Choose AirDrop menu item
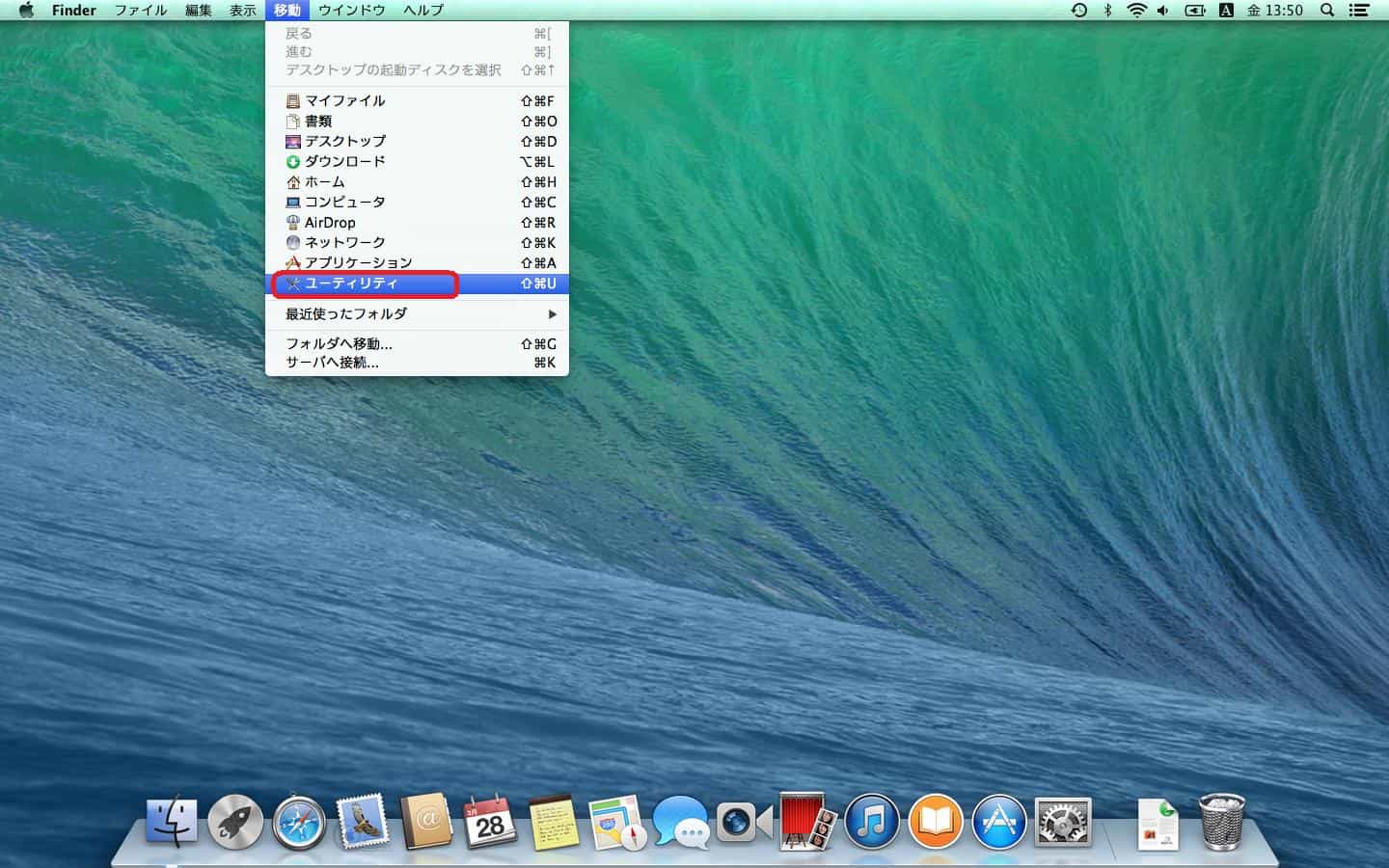 tap(417, 222)
